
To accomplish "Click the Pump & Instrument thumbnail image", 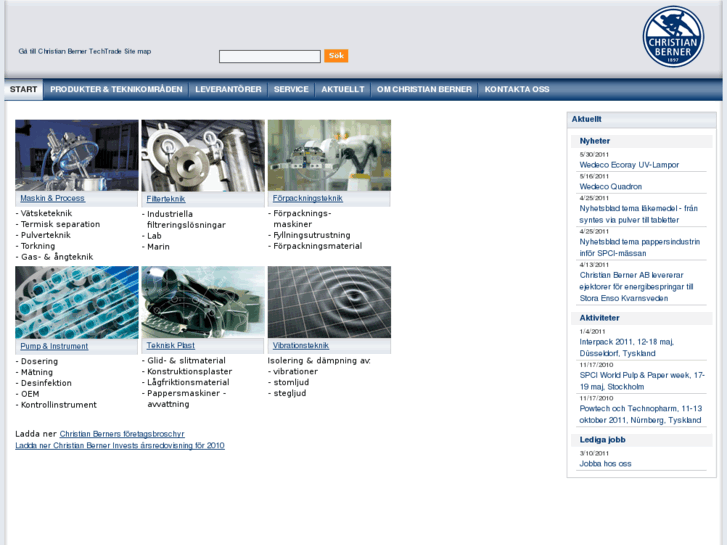I will point(77,302).
